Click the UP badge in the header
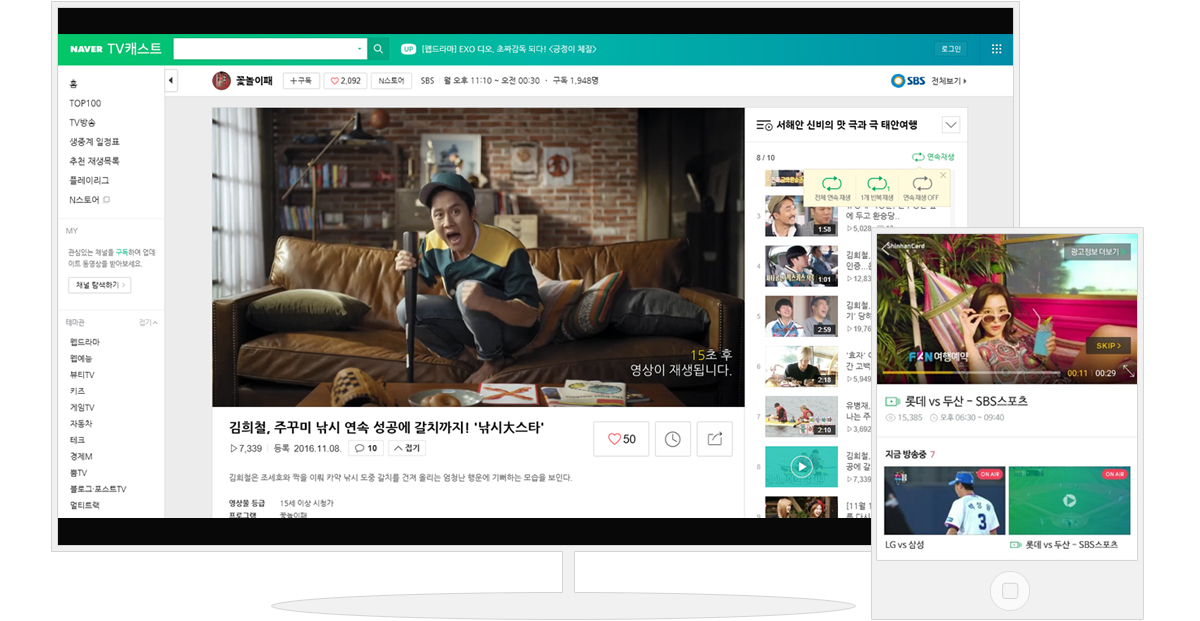Screen dimensions: 1200x621 tap(408, 49)
